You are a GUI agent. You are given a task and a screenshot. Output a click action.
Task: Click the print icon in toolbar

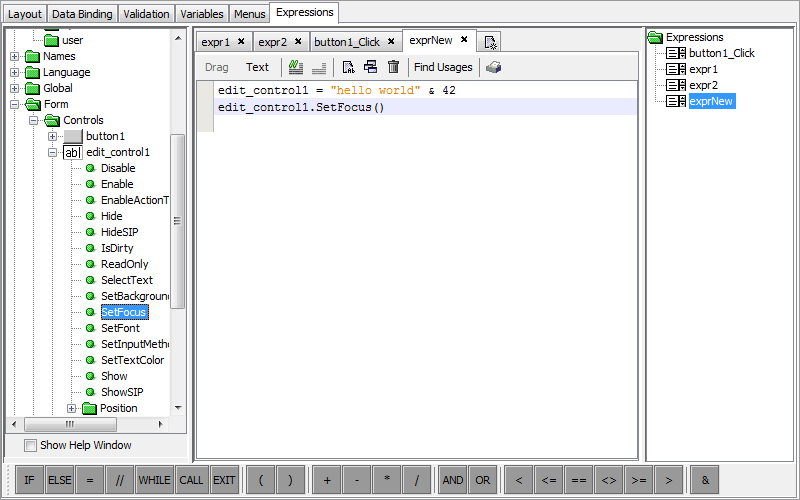(x=494, y=67)
